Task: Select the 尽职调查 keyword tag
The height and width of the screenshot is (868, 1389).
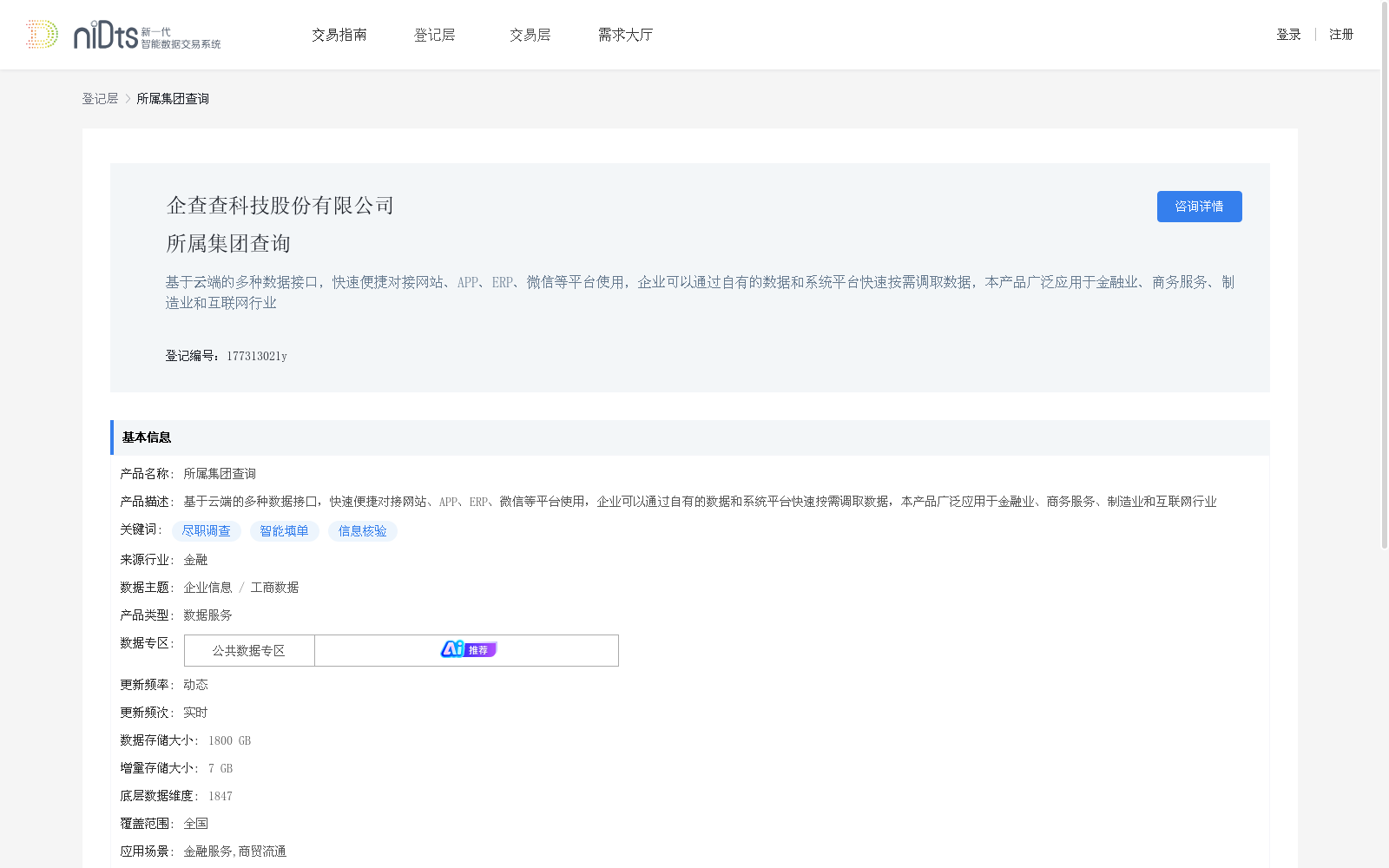Action: [207, 531]
